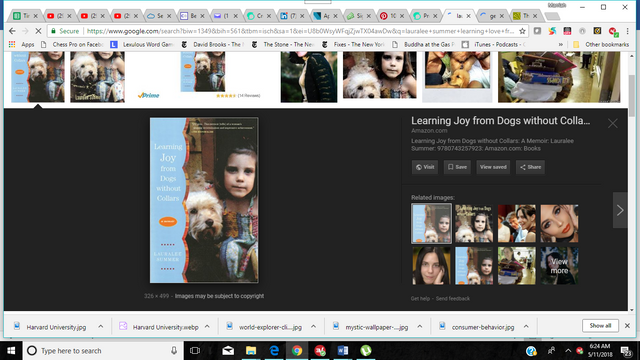Open Task View from the taskbar

195,351
